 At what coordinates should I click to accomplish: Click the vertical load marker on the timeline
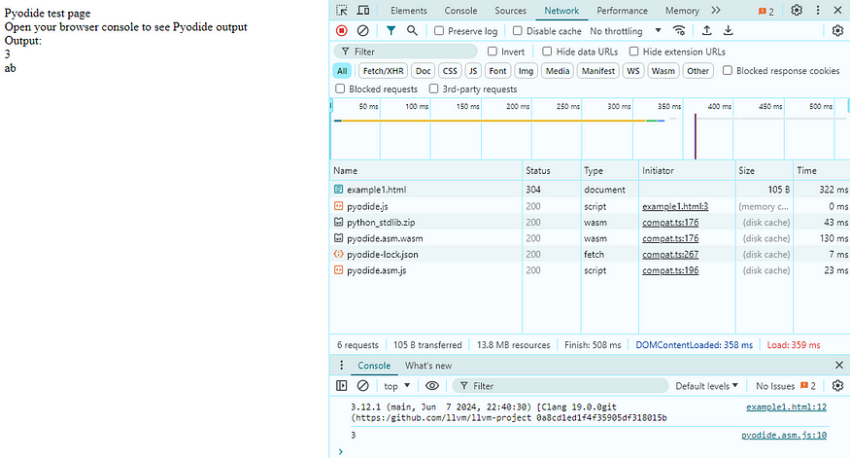pyautogui.click(x=696, y=136)
